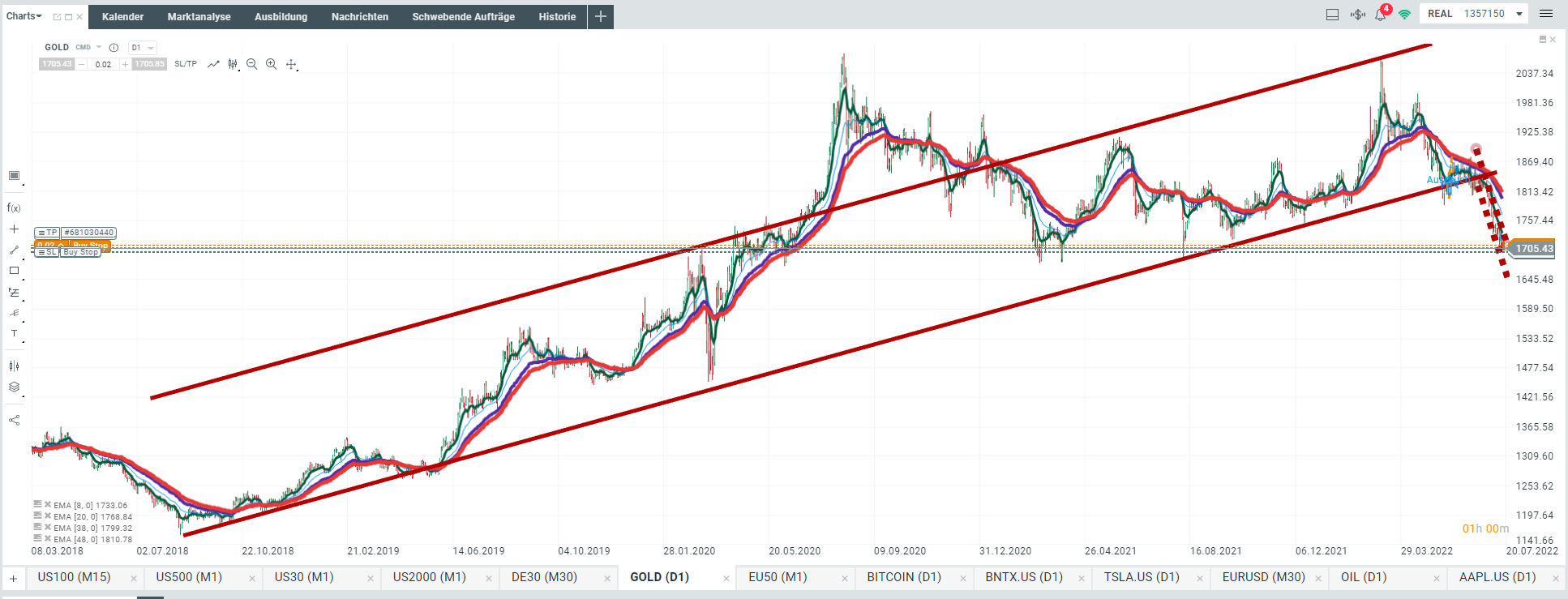Add a new top tab with plus
The image size is (1568, 599).
(601, 16)
